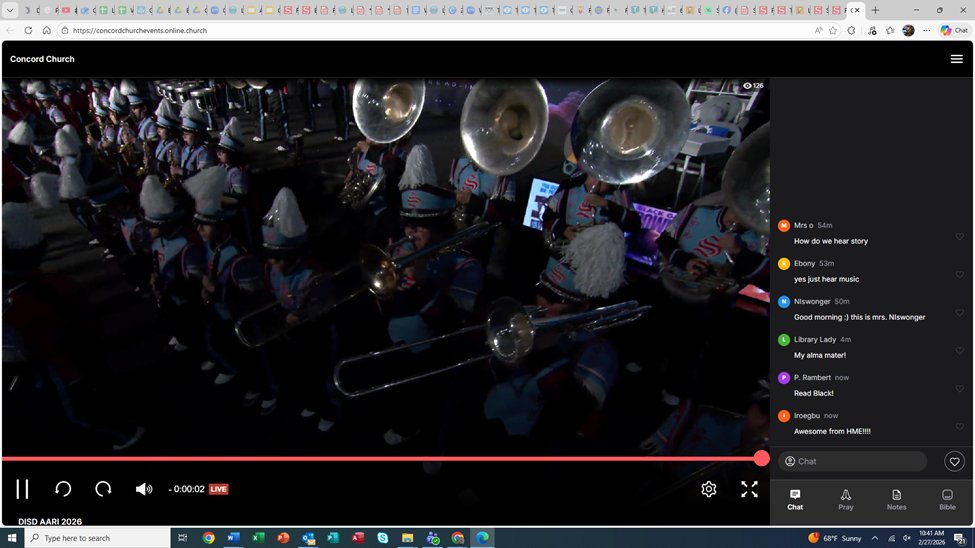This screenshot has height=548, width=975.
Task: Open the 68°F Sunny weather widget
Action: pos(834,538)
